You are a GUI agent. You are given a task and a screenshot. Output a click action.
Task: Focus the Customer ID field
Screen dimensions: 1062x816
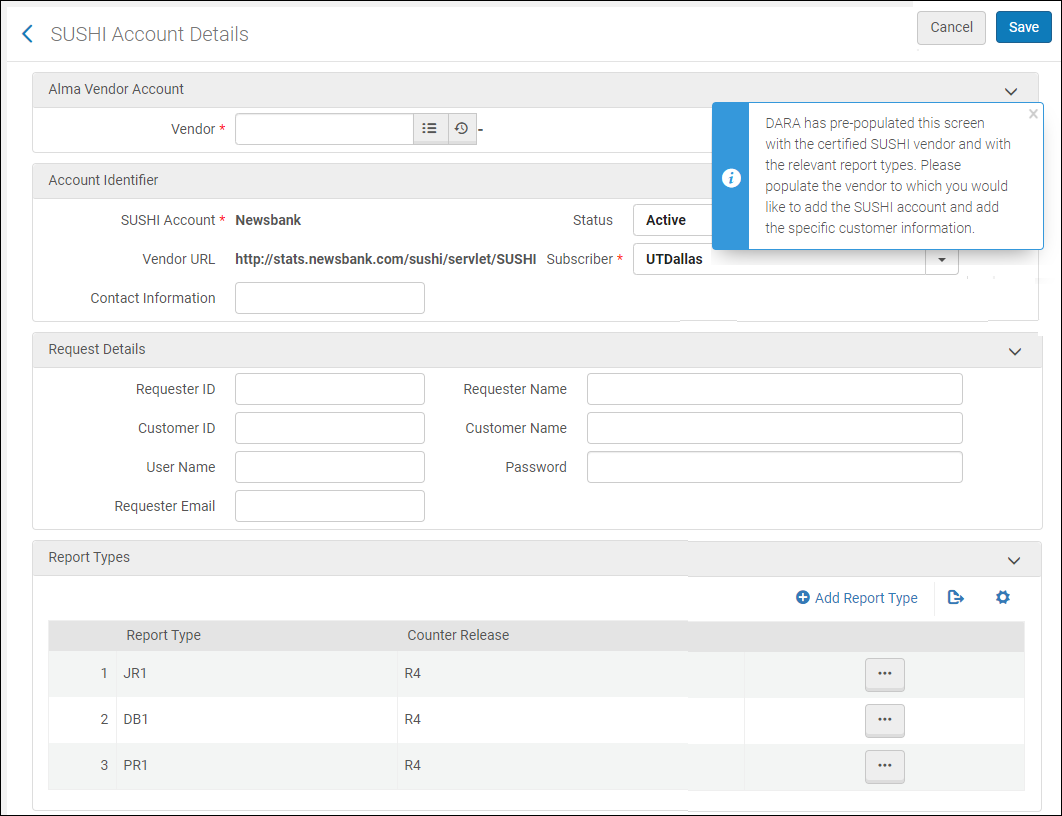click(330, 428)
